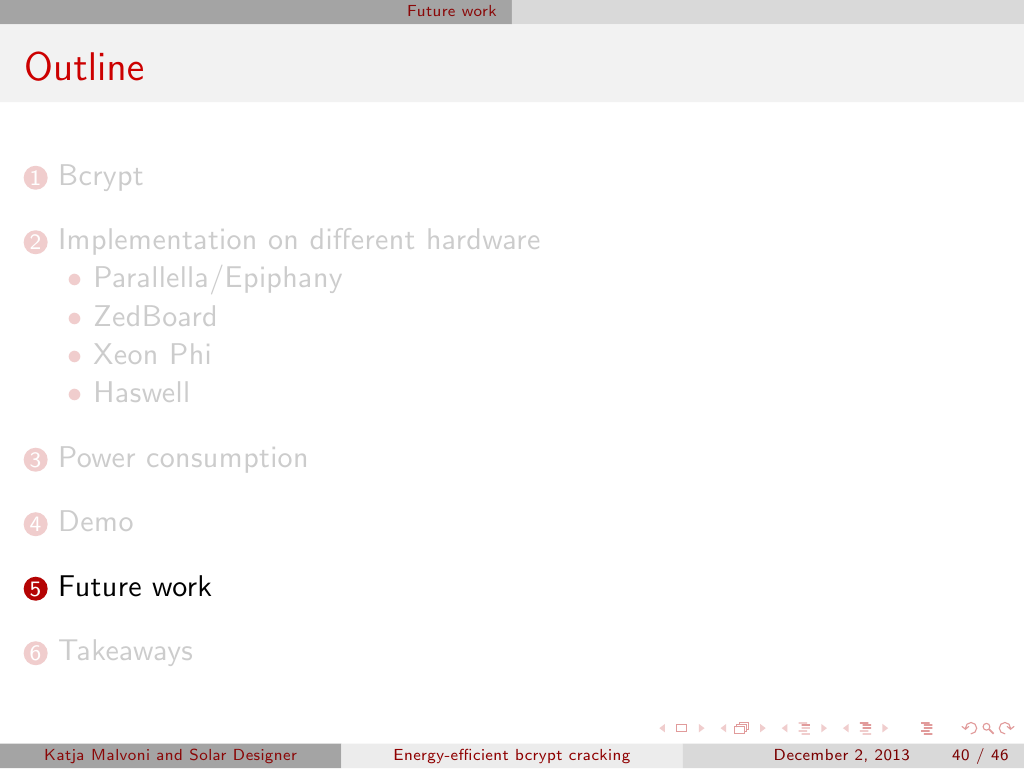Click the slide rectangle navigation icon

click(682, 728)
